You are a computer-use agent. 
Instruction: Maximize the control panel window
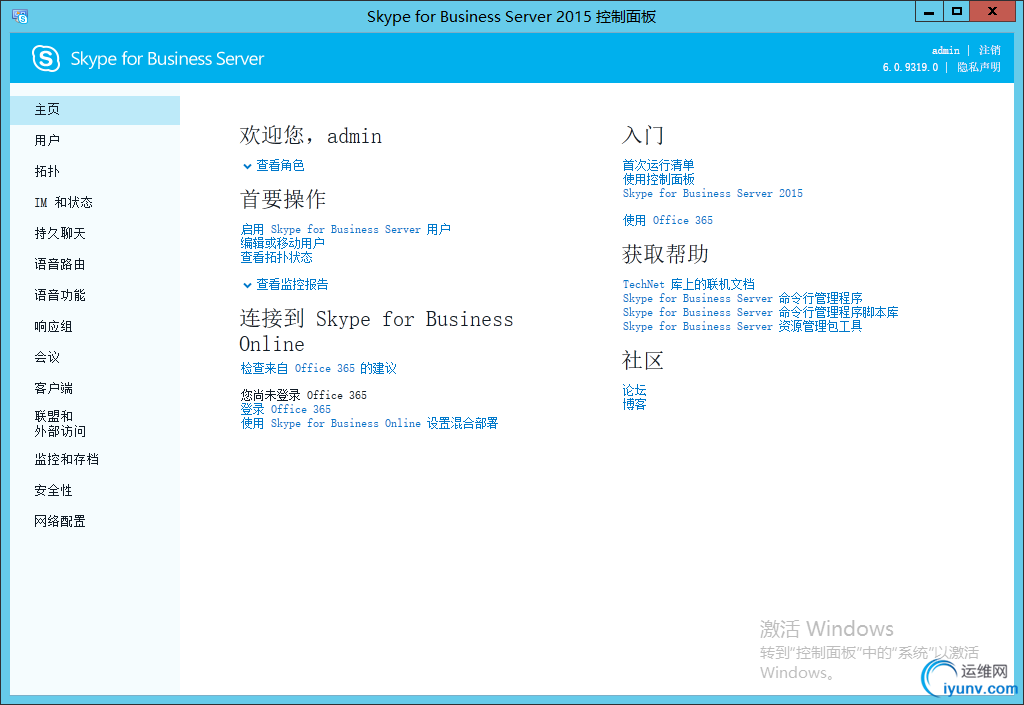point(957,11)
